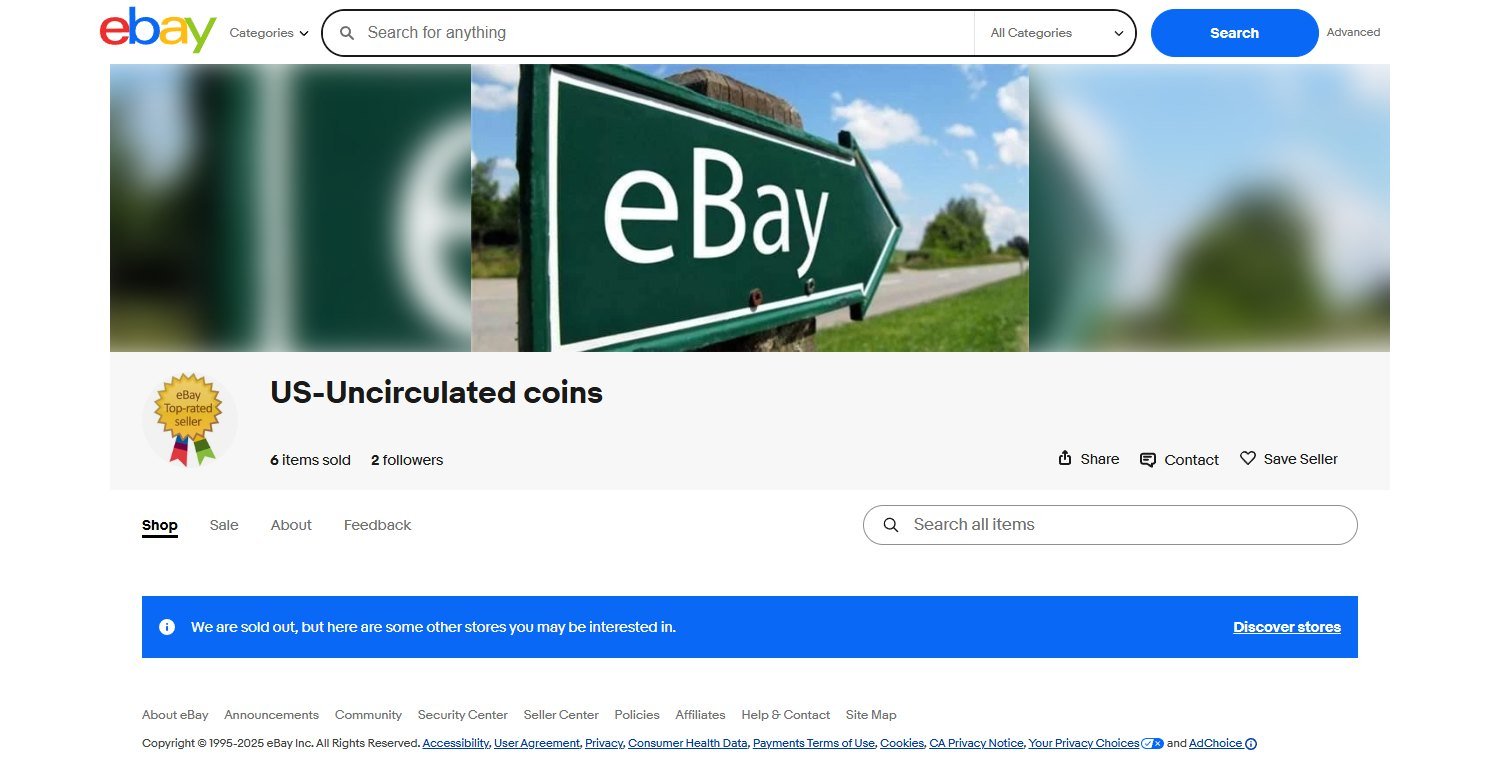Click the Save Seller heart icon
This screenshot has width=1490, height=780.
coord(1248,458)
